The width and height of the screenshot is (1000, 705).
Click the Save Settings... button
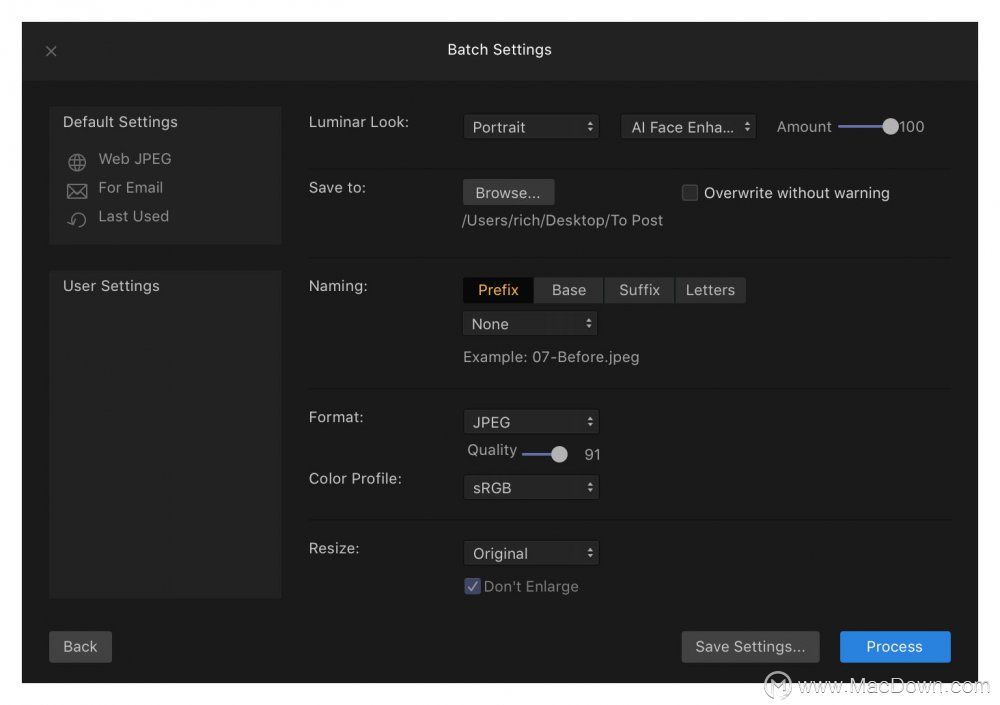(750, 647)
